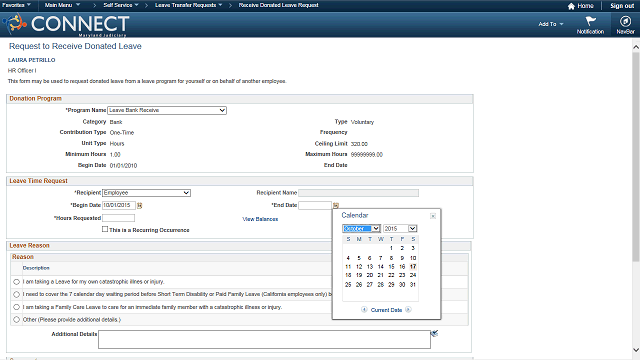Click the End Date input field

tap(315, 205)
